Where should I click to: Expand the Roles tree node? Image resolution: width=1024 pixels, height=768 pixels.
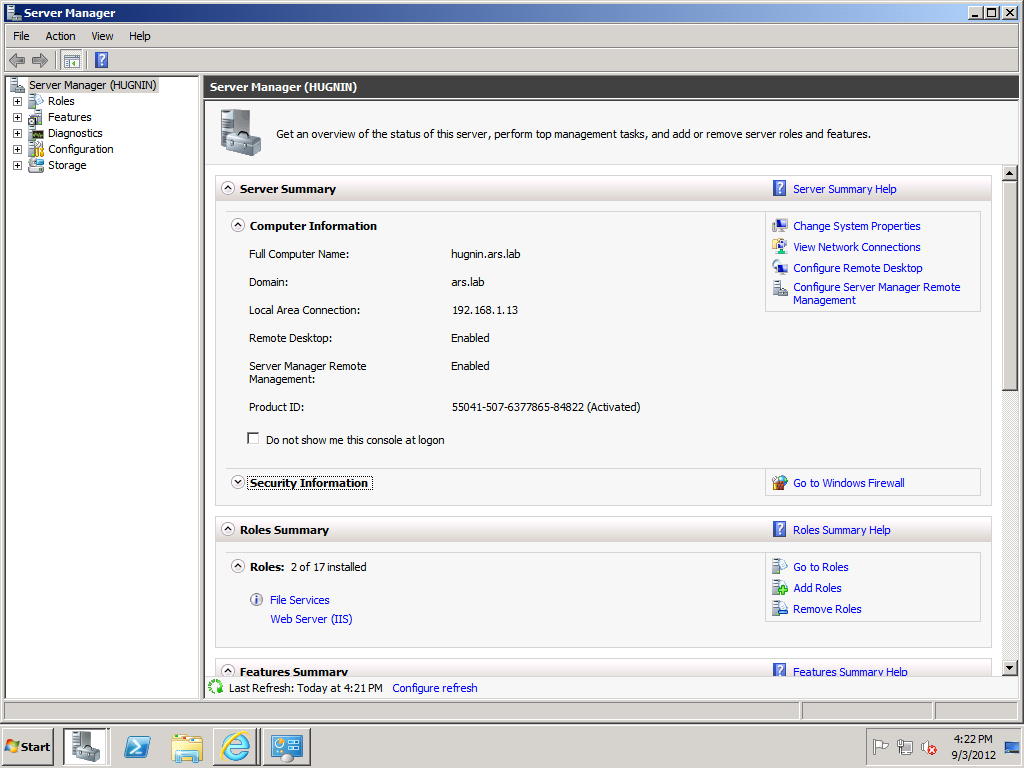(18, 101)
